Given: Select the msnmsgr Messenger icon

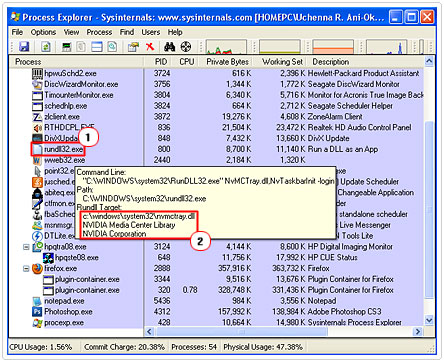Looking at the screenshot, I should pyautogui.click(x=37, y=225).
